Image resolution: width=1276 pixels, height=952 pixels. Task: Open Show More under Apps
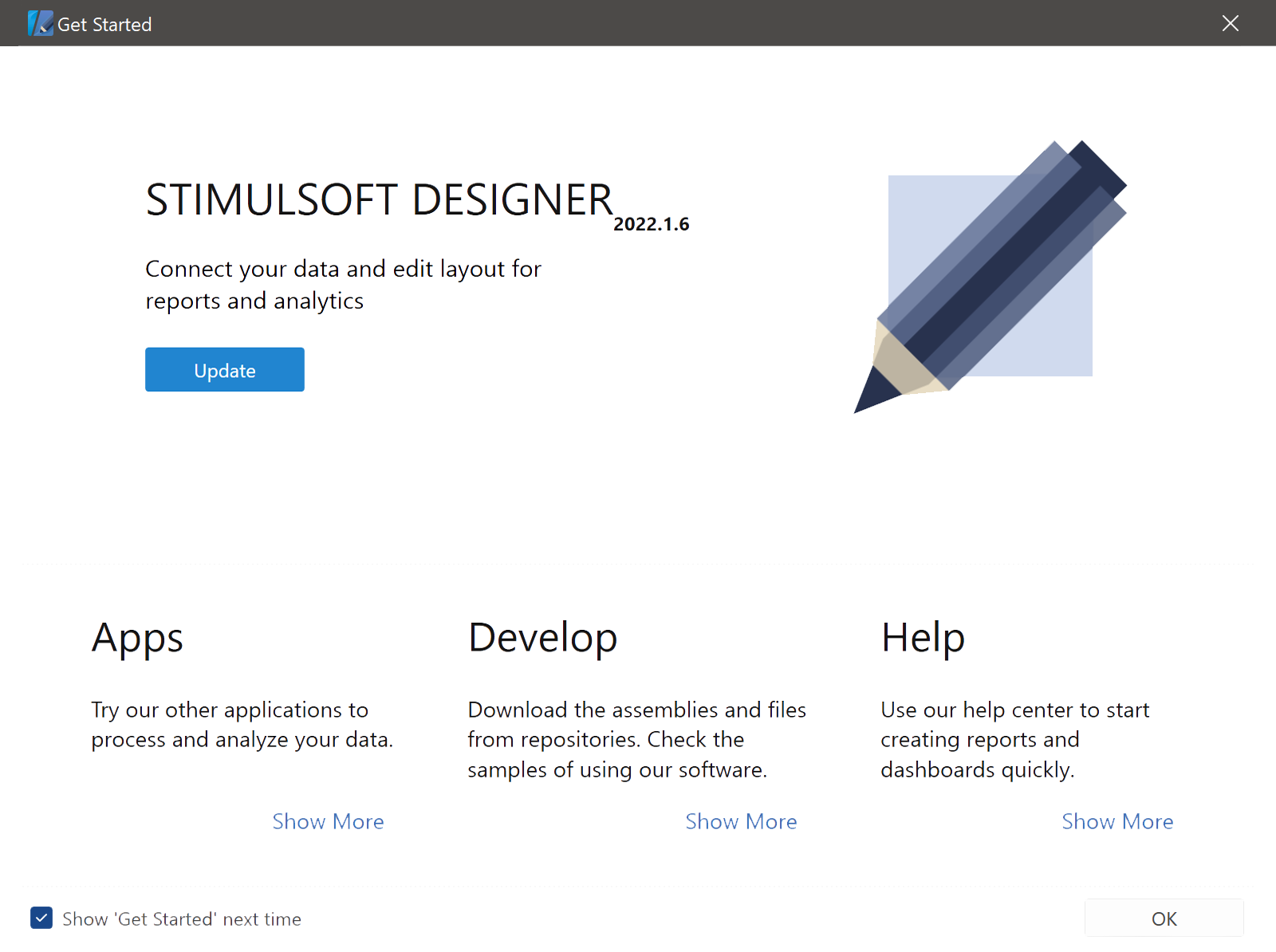(328, 821)
